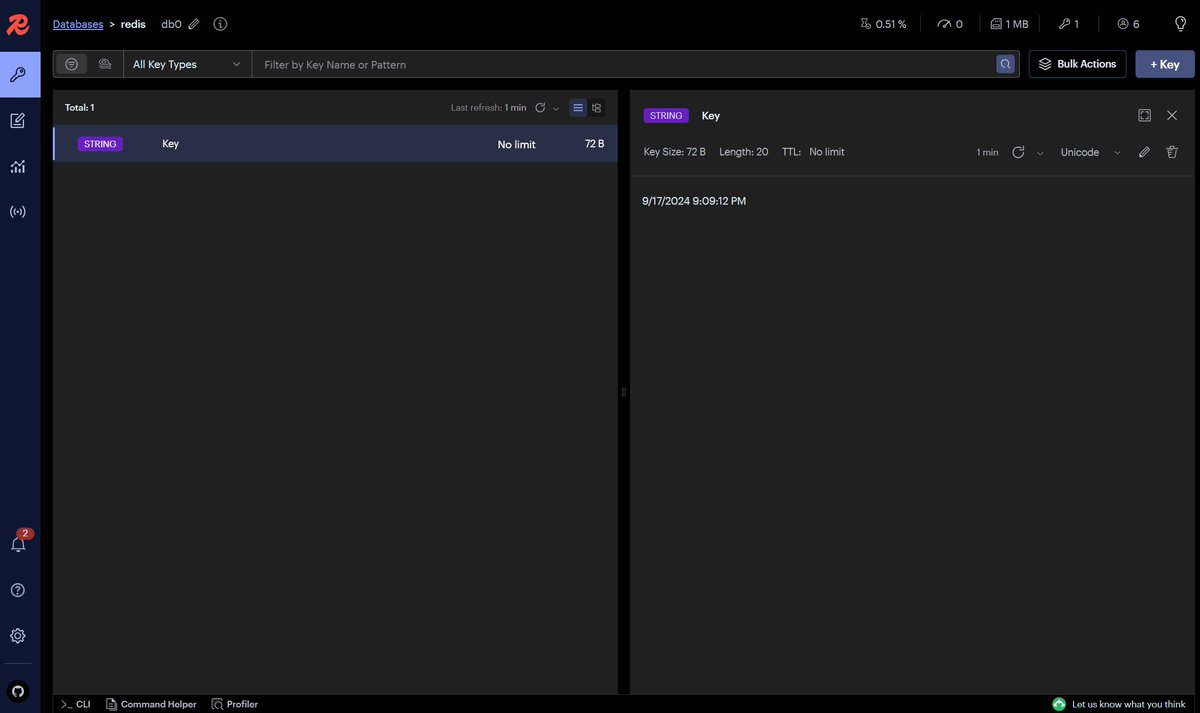1200x713 pixels.
Task: Open the Analysis Tools chart icon
Action: pos(18,166)
